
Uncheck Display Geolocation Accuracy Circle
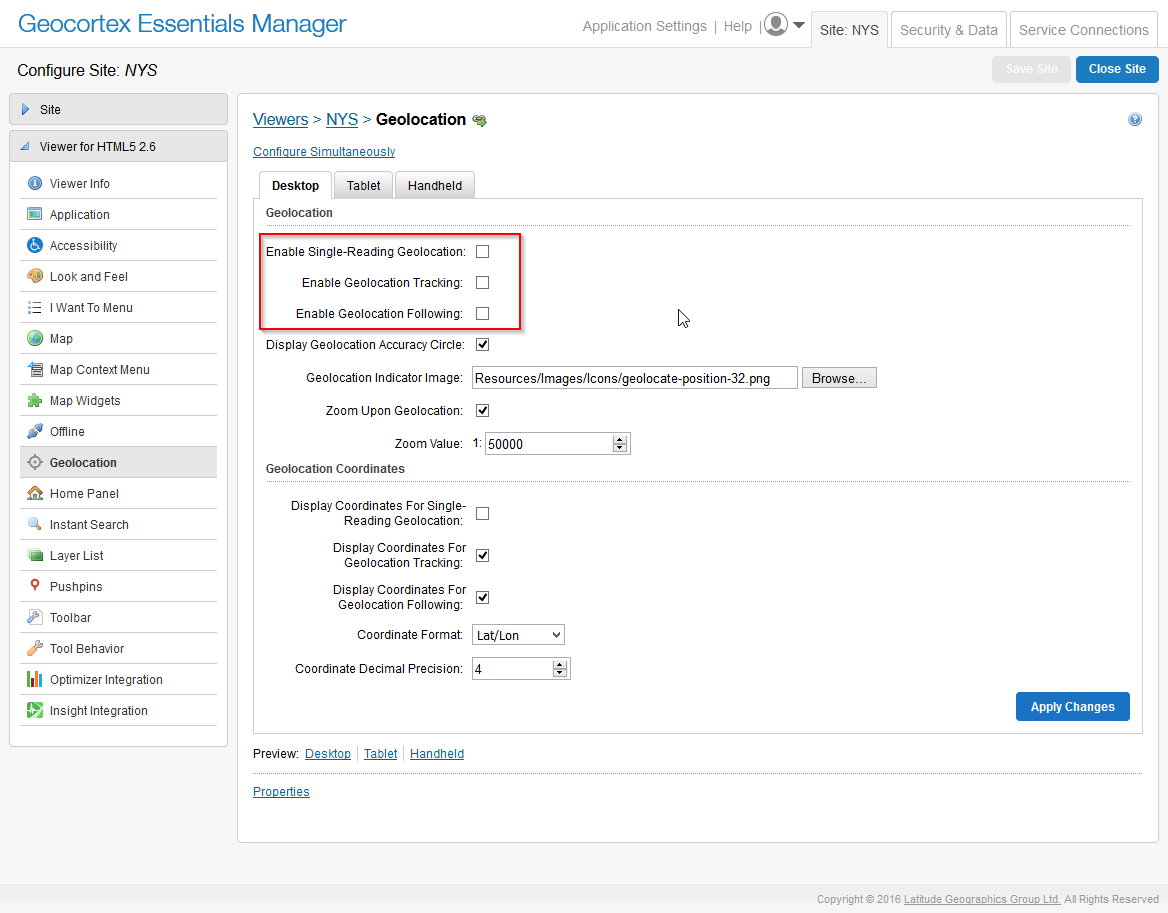483,345
